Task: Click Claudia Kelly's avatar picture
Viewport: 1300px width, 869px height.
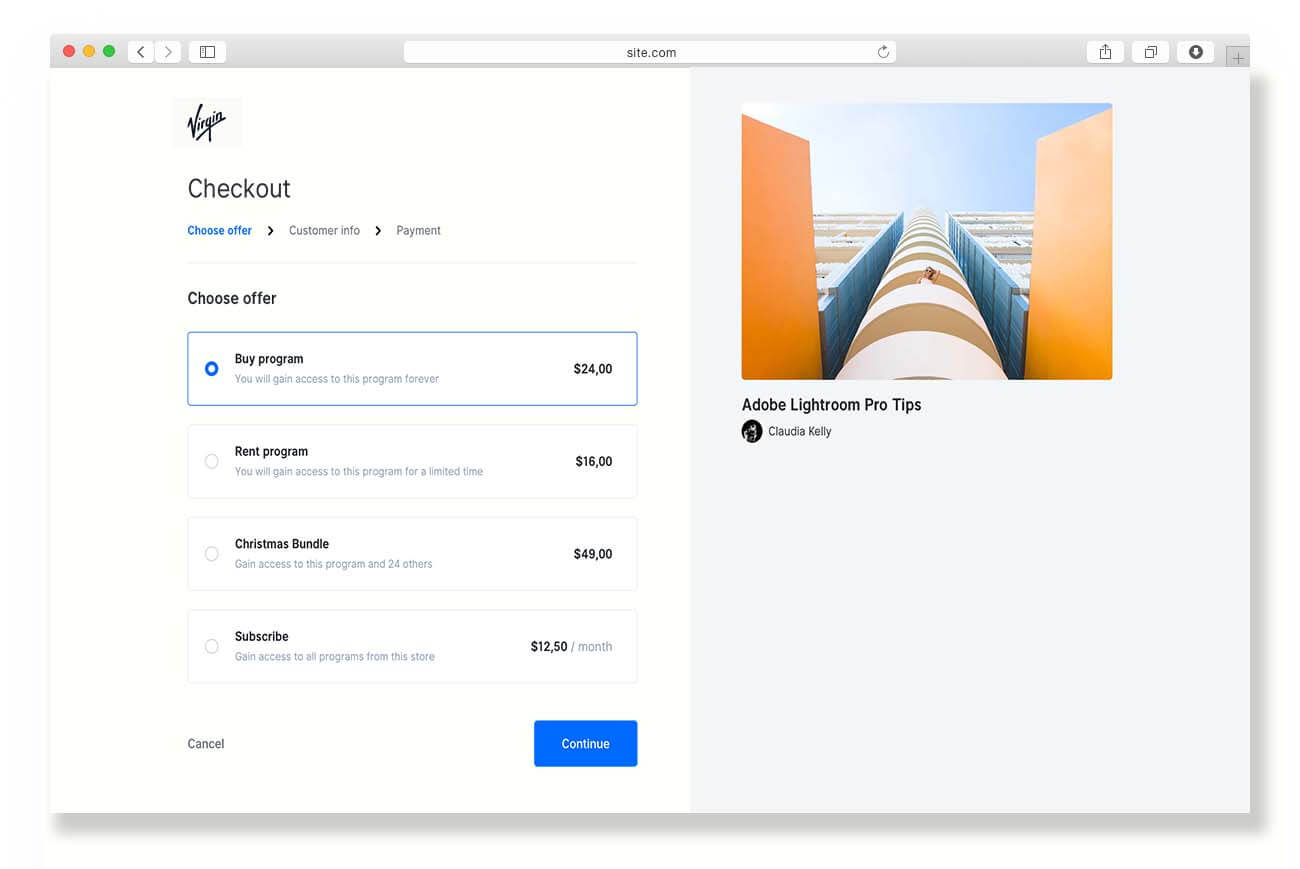Action: 752,431
